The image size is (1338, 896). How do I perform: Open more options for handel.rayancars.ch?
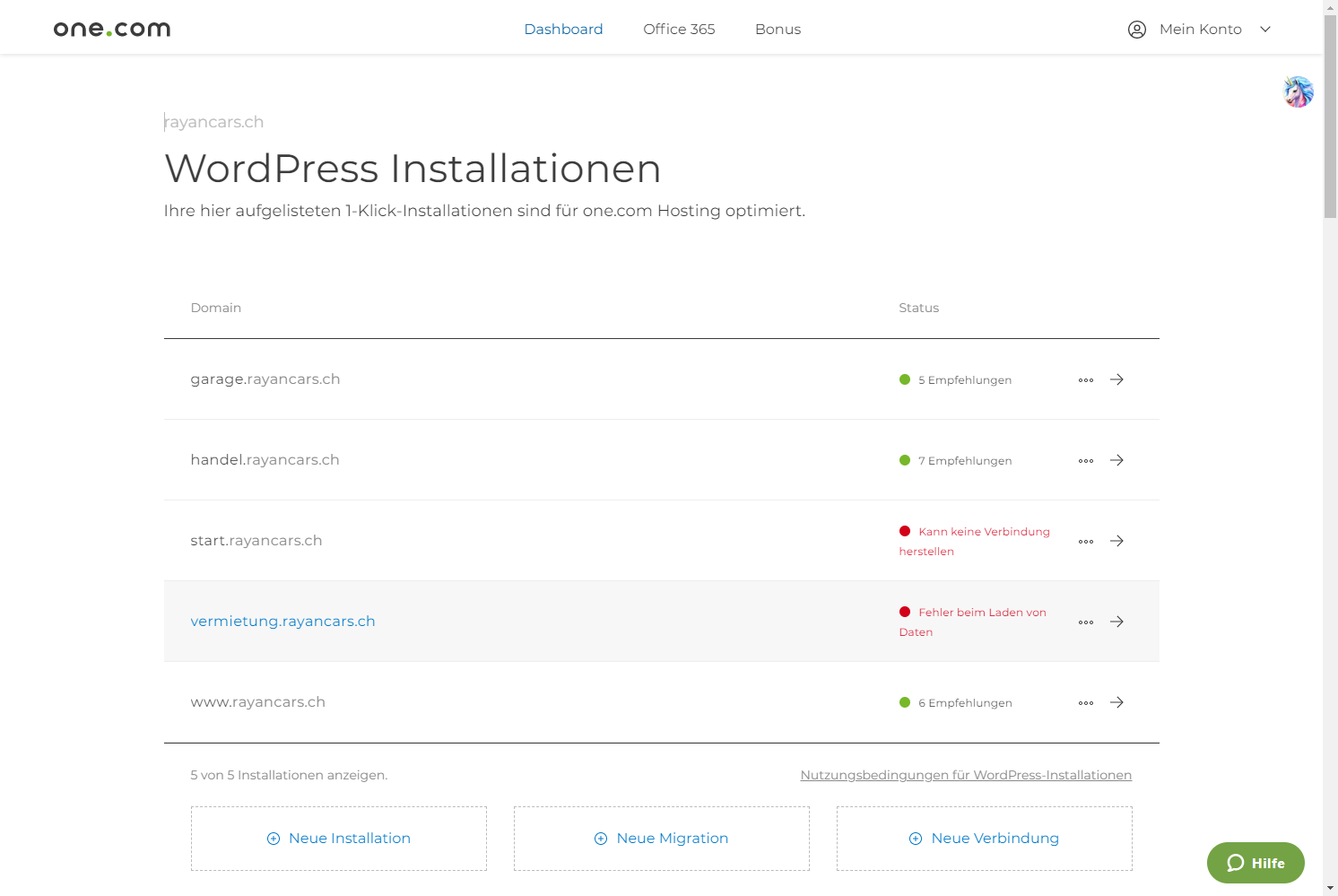[1086, 461]
